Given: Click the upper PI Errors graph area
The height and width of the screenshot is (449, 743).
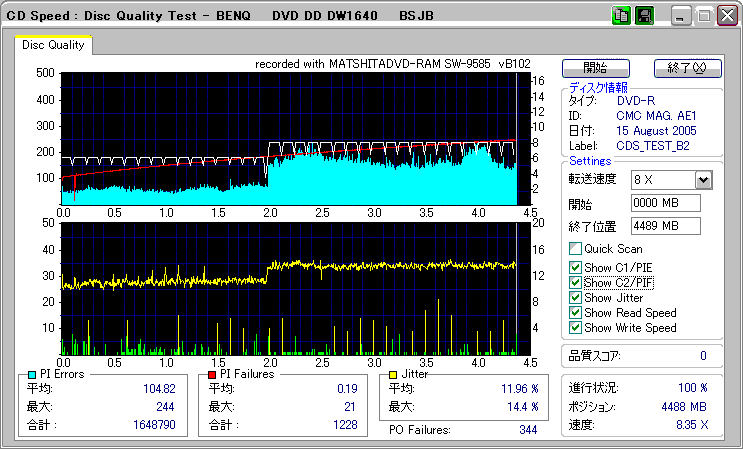Looking at the screenshot, I should tap(290, 138).
